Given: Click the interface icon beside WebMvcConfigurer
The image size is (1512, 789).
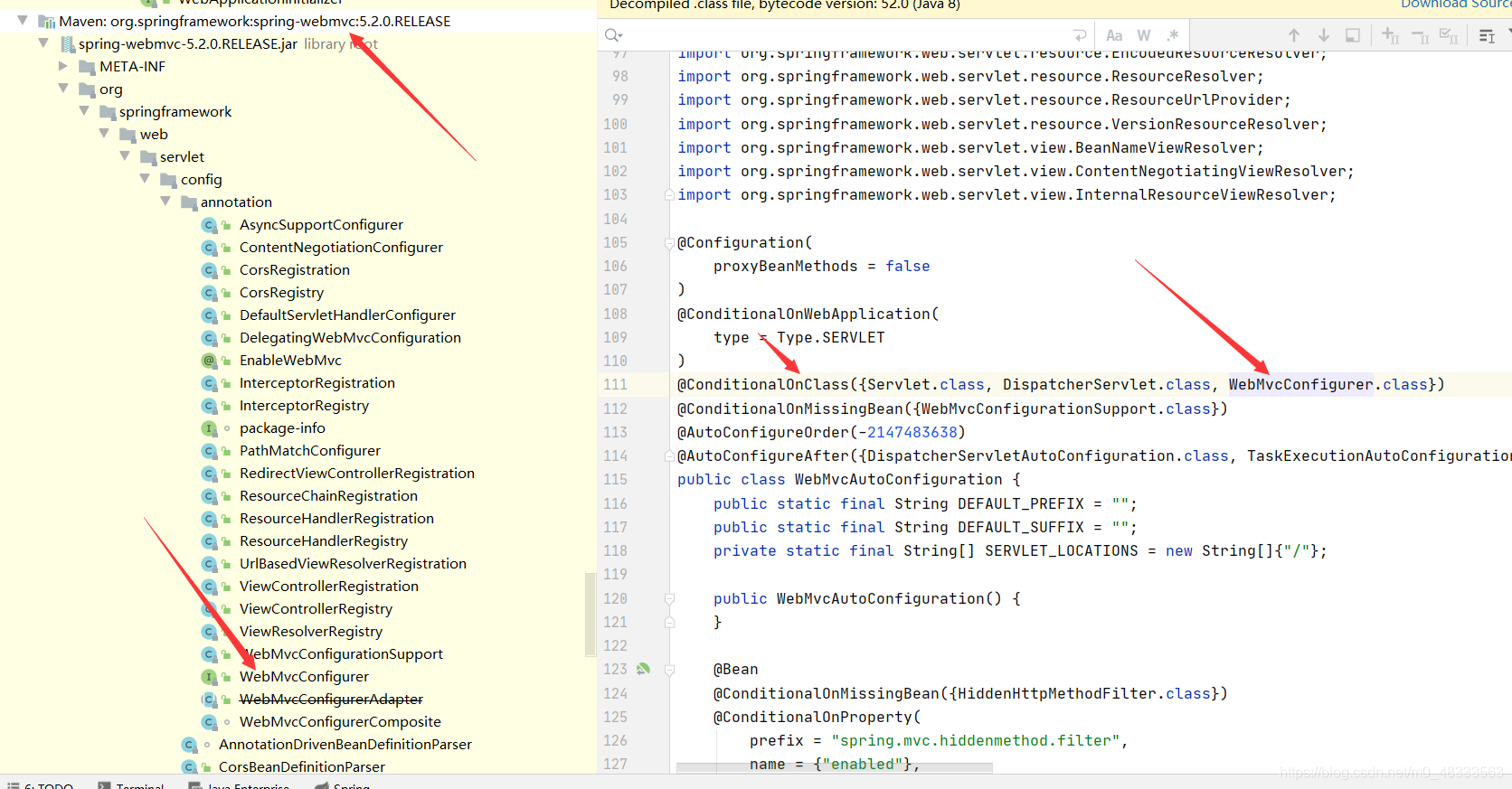Looking at the screenshot, I should tap(209, 677).
